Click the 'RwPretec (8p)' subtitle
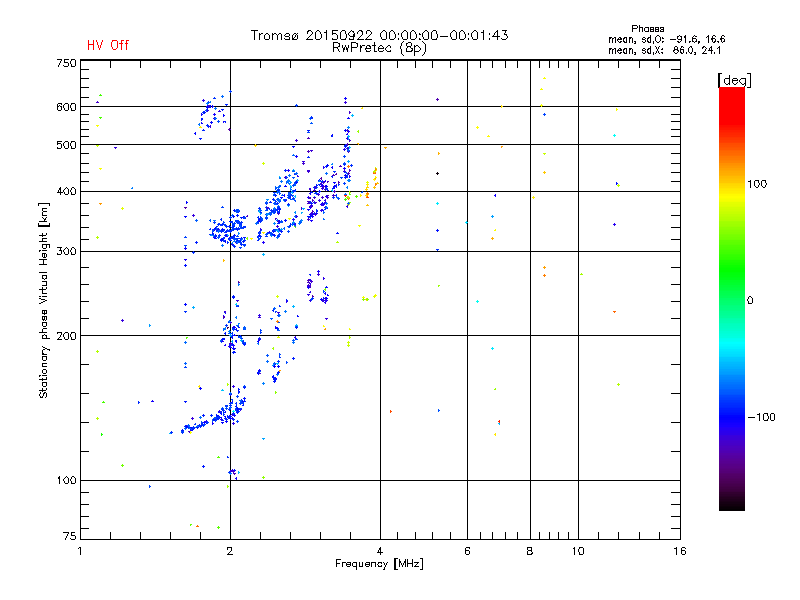 (379, 48)
